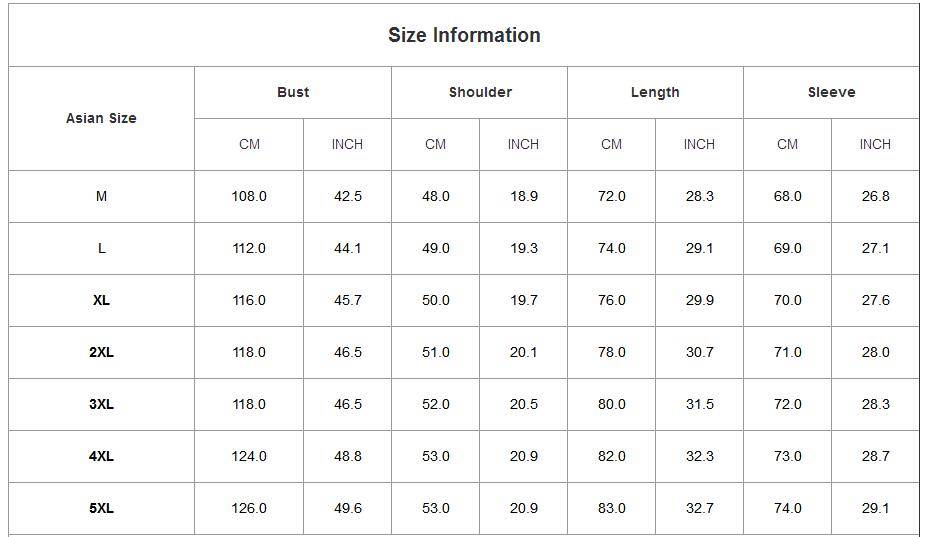Select the 5XL size row label
936x537 pixels.
tap(101, 508)
